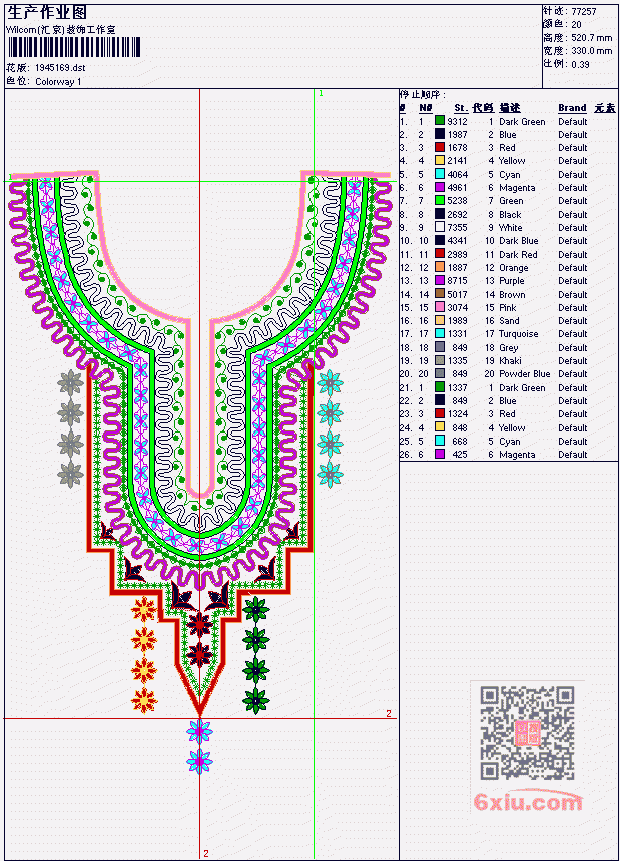
Task: Pick the Turquoise swatch beside 1331
Action: (x=440, y=333)
